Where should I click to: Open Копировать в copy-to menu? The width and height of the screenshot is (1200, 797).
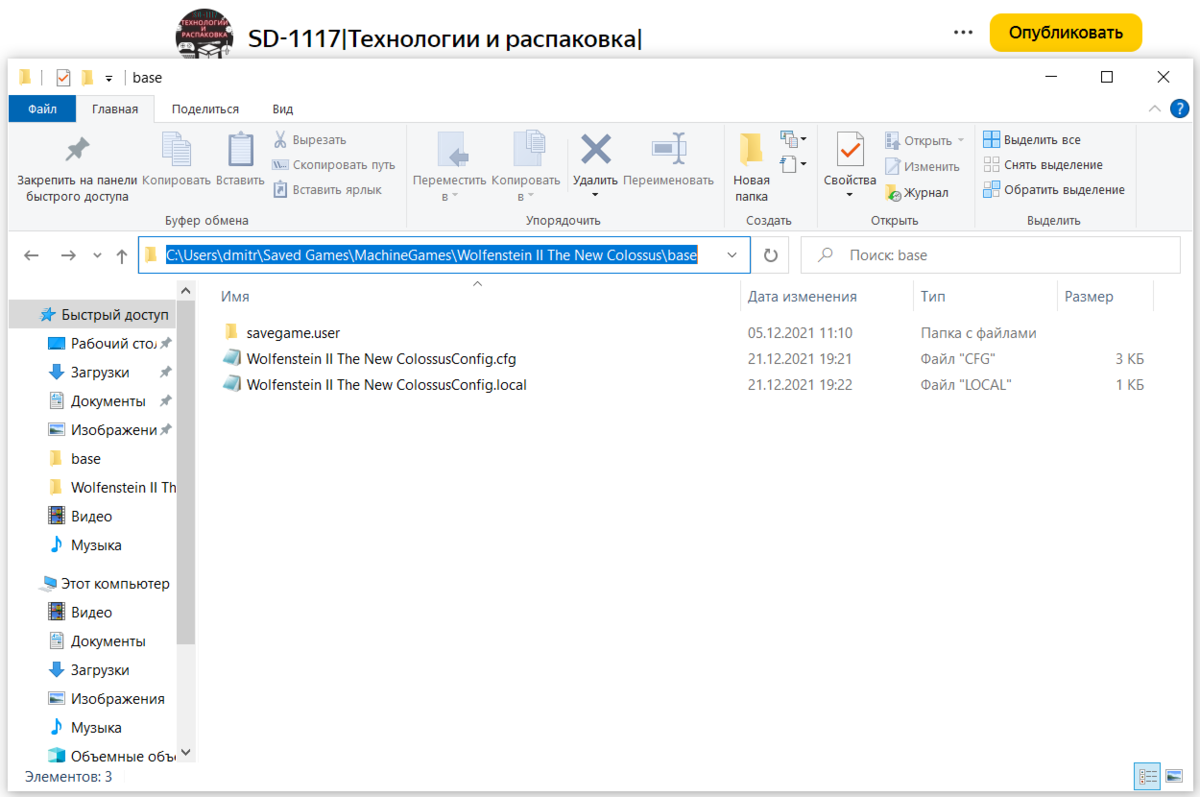pos(526,166)
